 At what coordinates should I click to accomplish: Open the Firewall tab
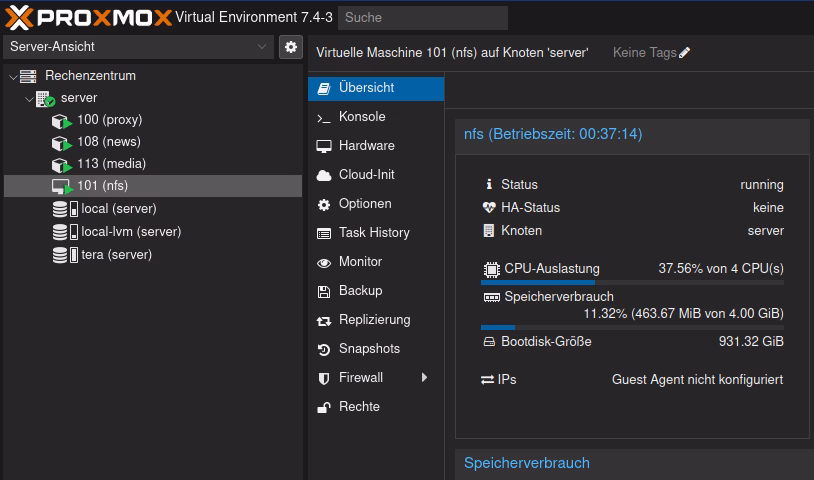[x=376, y=378]
